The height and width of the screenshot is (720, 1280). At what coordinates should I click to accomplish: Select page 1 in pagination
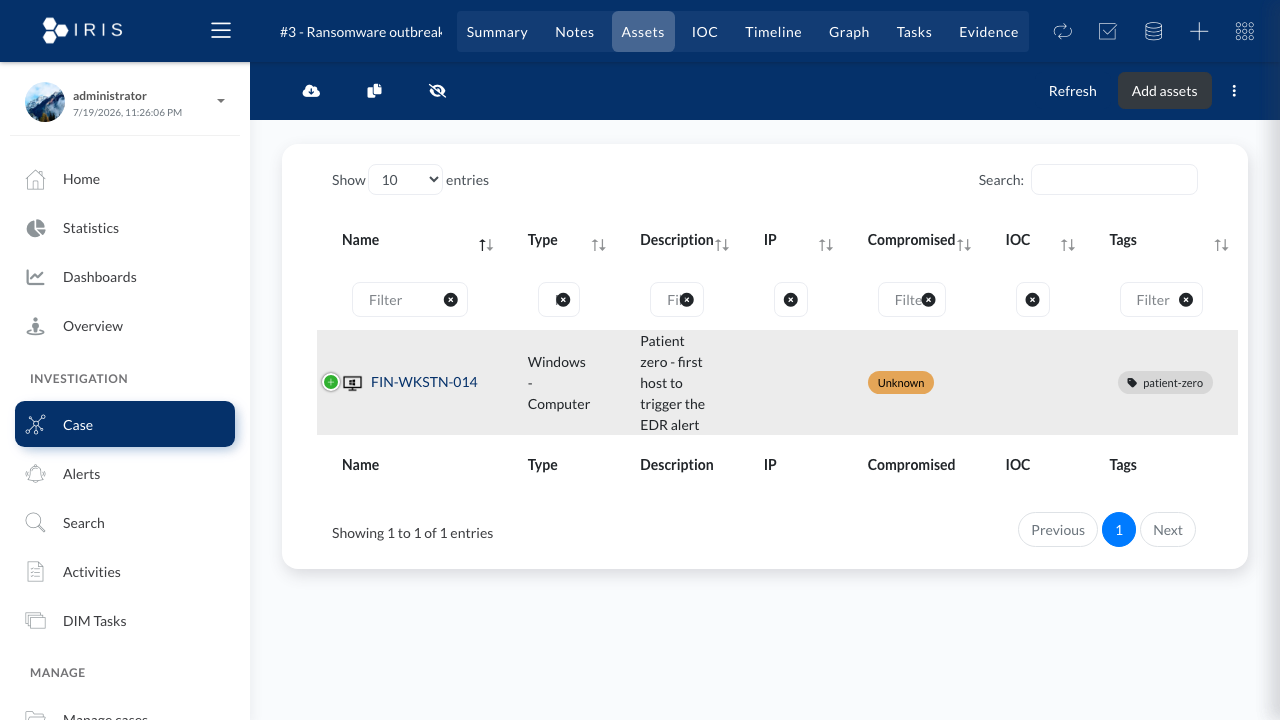(x=1119, y=530)
